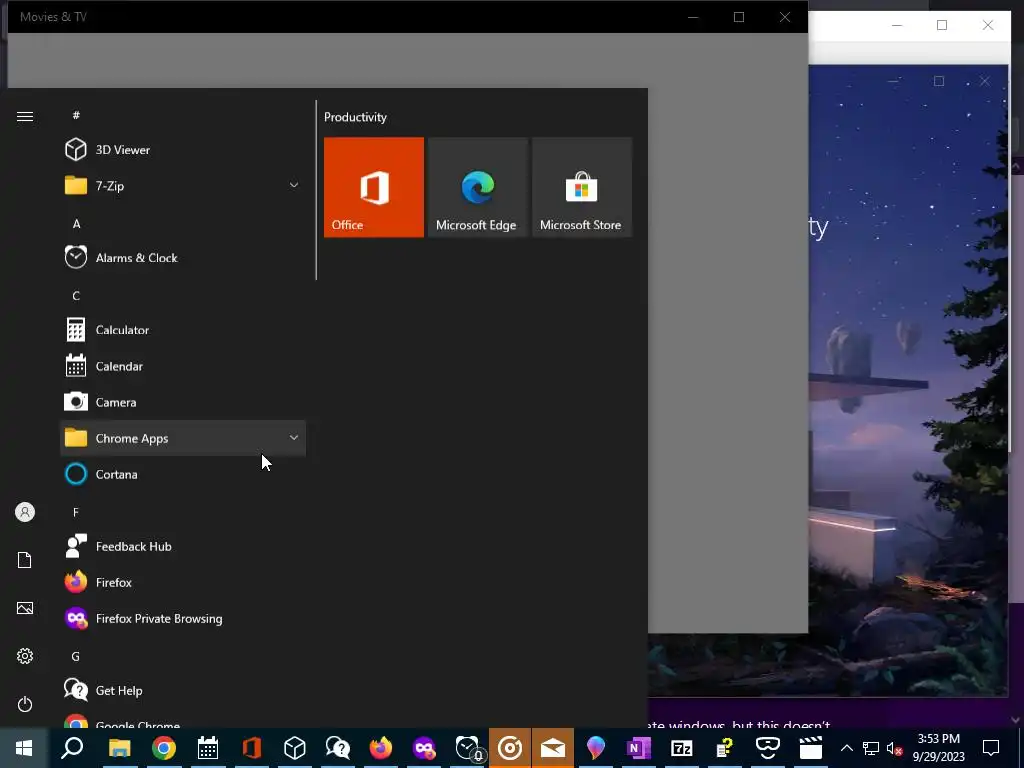
Task: Click the Power icon in Start sidebar
Action: [25, 704]
